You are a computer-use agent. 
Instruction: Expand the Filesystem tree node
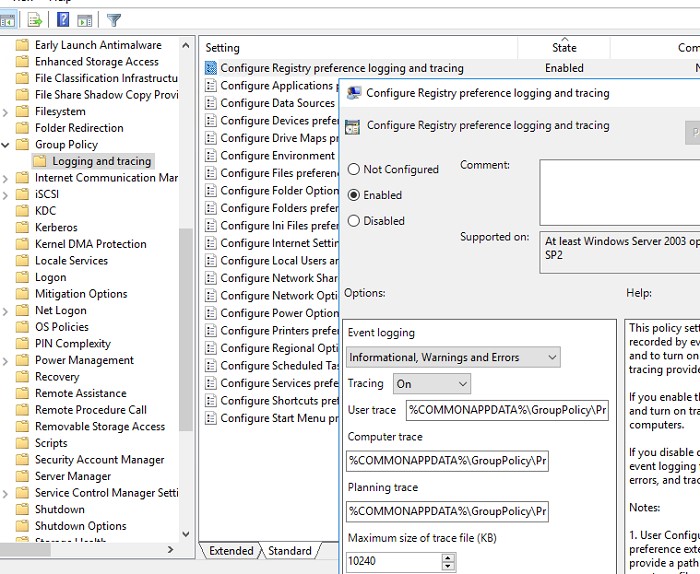[5, 112]
